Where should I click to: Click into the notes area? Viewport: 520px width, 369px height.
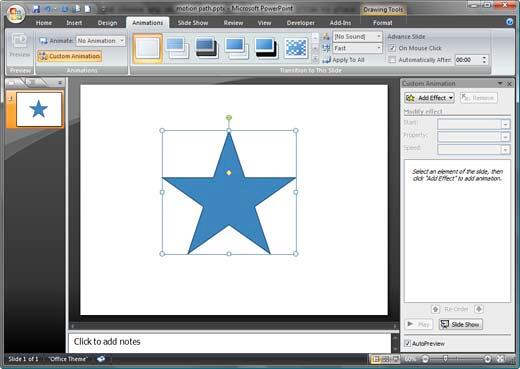229,342
